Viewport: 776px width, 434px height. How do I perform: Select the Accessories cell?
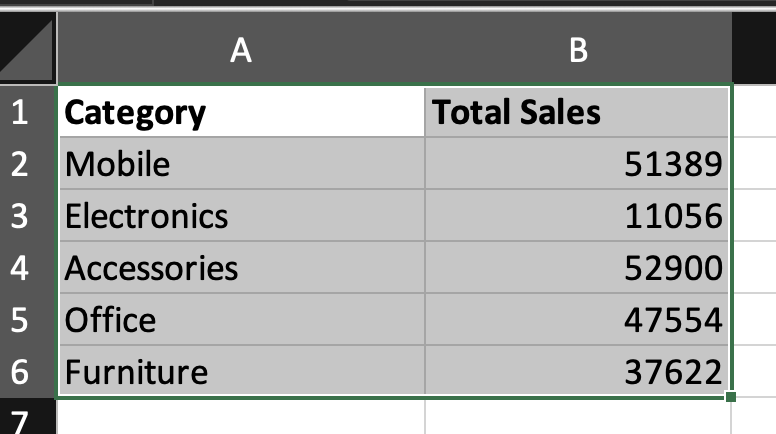pyautogui.click(x=241, y=268)
